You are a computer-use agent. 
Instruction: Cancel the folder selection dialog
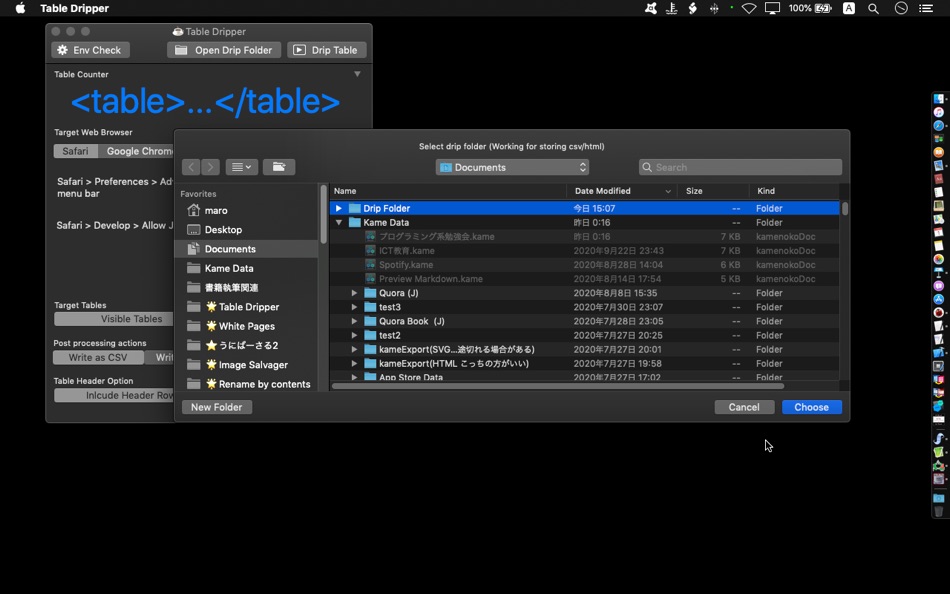(x=744, y=407)
